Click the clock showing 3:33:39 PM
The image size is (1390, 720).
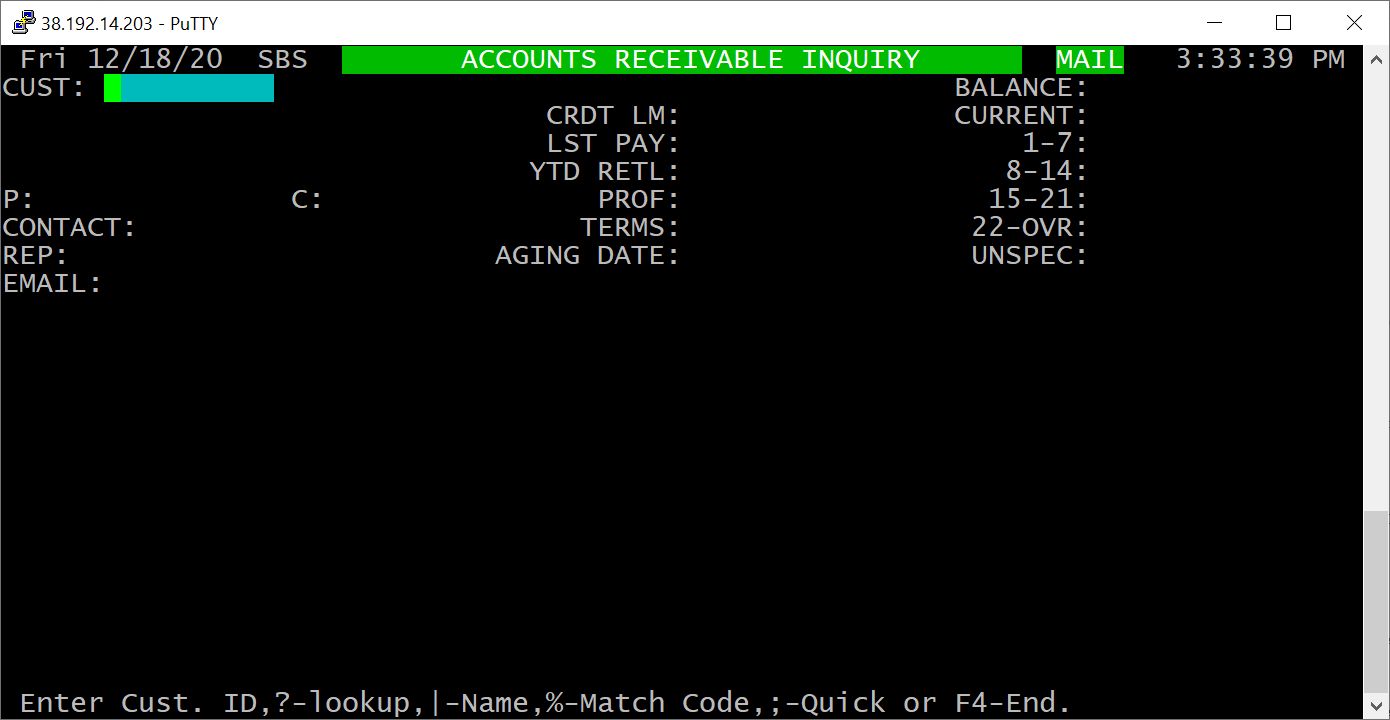click(1260, 60)
